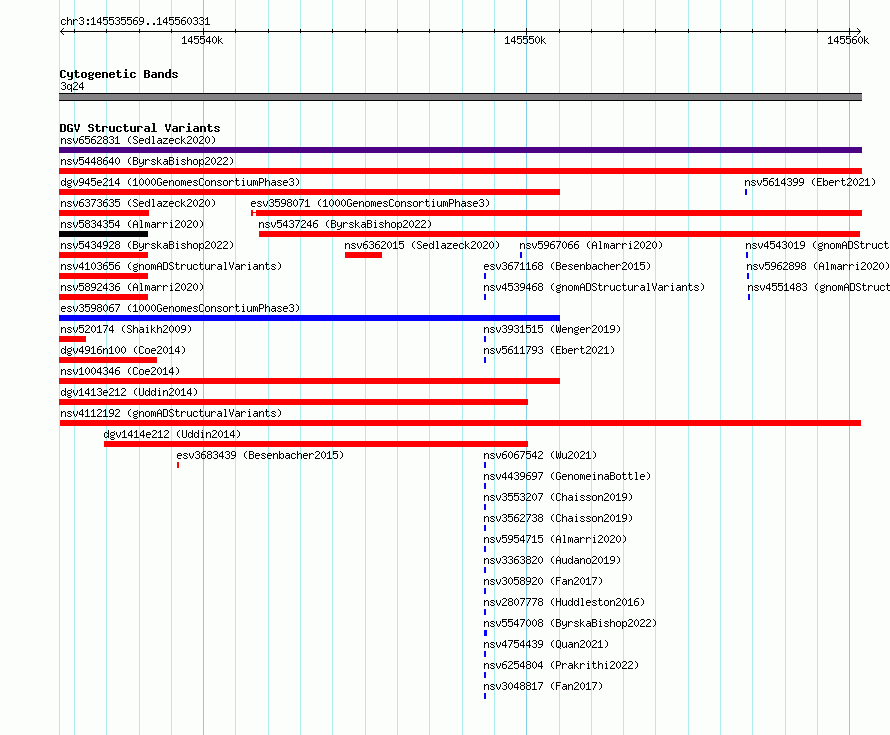The height and width of the screenshot is (735, 890).
Task: Click nsv3058920 (Fan2017) label
Action: (x=543, y=581)
